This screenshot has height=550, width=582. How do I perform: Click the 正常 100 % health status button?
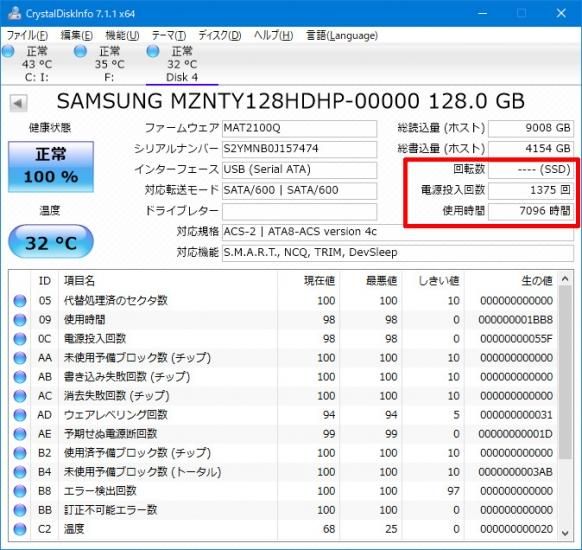[51, 167]
